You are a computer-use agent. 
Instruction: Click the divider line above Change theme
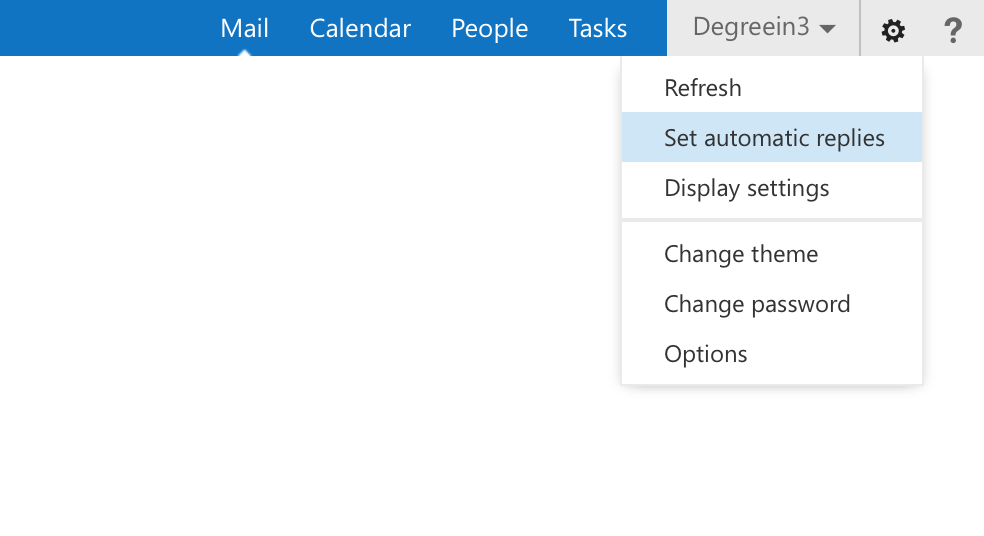click(772, 220)
